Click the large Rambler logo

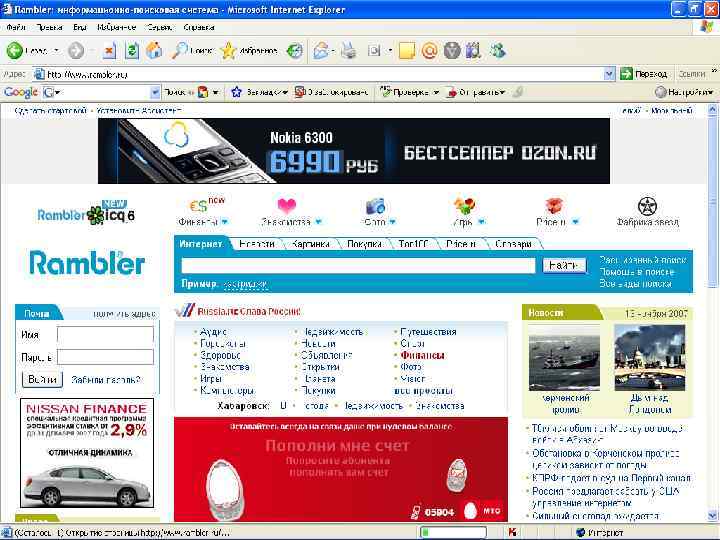coord(87,263)
